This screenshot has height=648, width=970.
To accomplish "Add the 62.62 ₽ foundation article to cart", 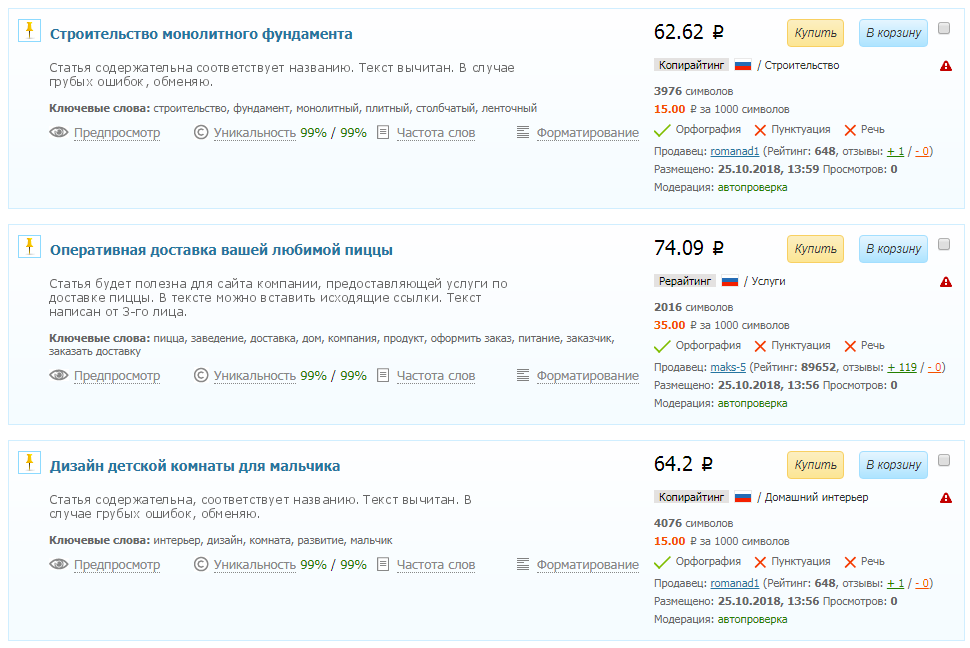I will pyautogui.click(x=893, y=33).
